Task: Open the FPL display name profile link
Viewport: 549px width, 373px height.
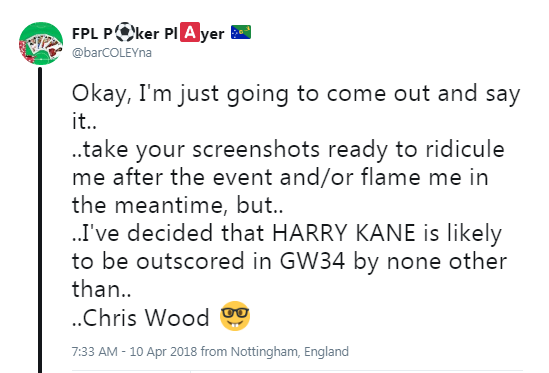Action: 161,33
